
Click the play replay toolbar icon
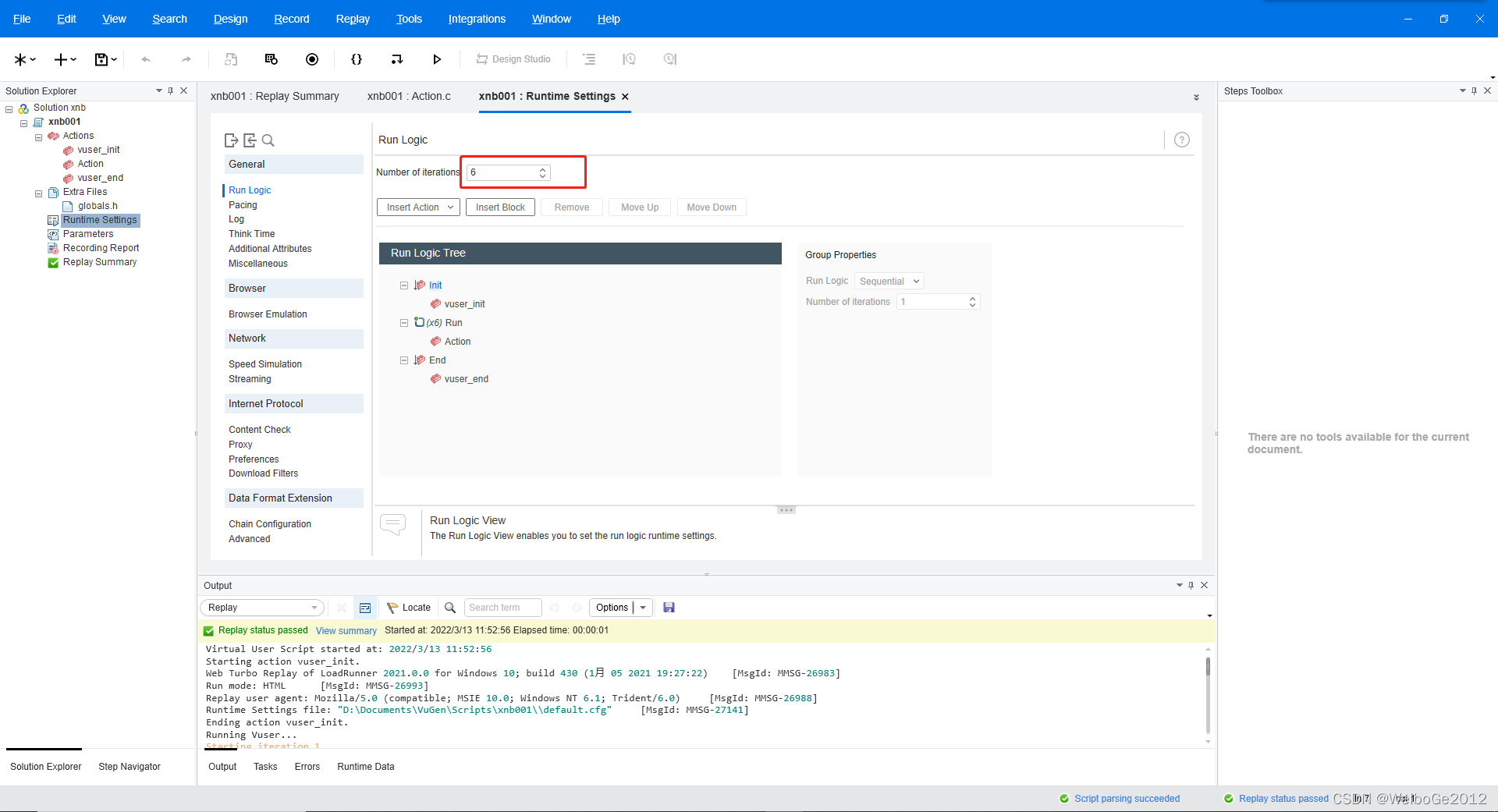pos(437,59)
